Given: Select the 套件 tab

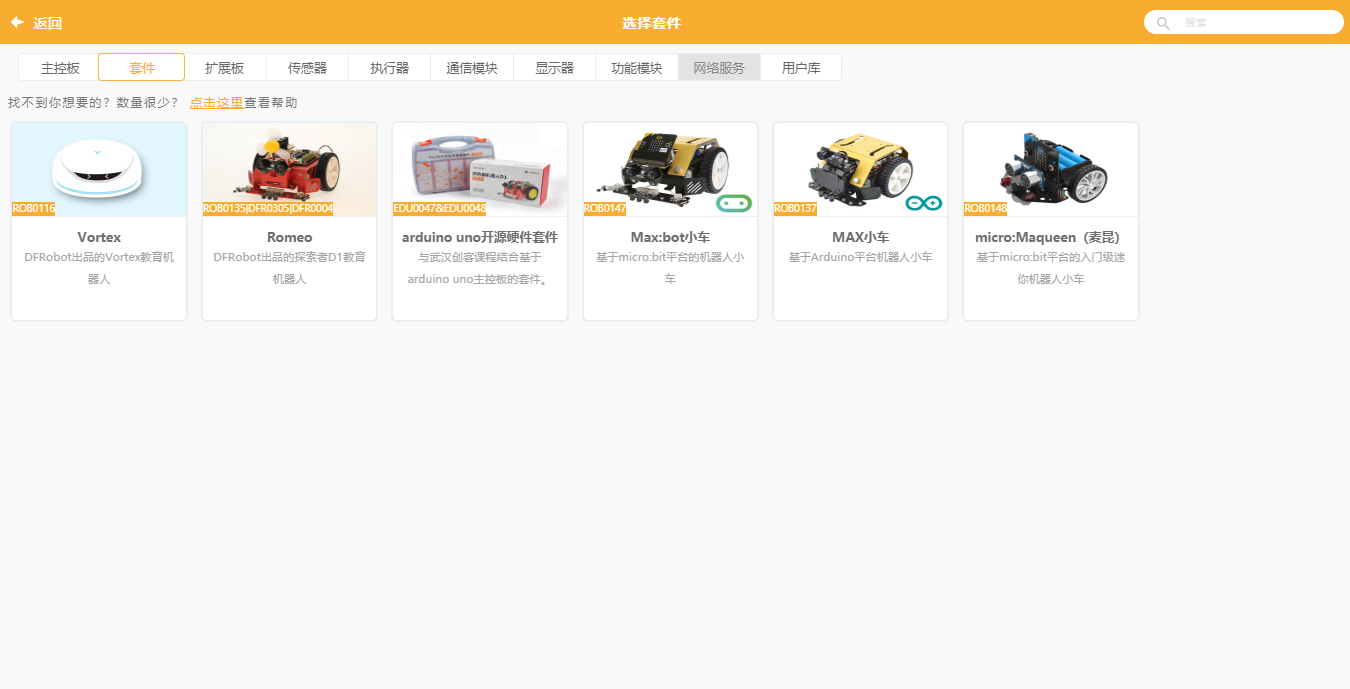Looking at the screenshot, I should click(x=141, y=68).
